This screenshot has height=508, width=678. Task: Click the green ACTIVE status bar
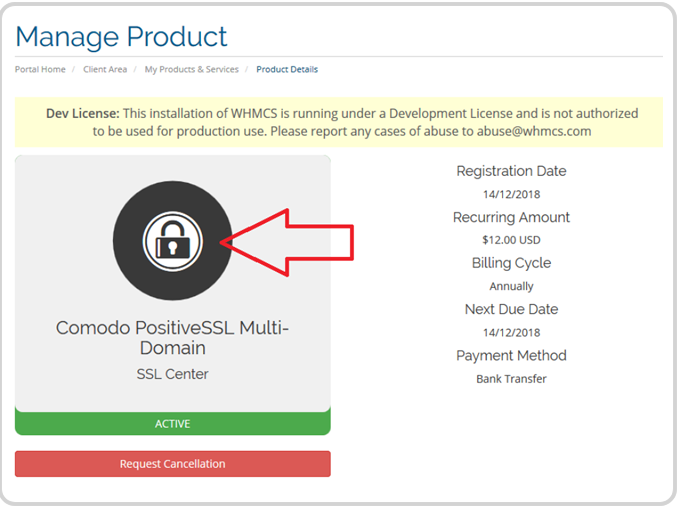coord(172,424)
